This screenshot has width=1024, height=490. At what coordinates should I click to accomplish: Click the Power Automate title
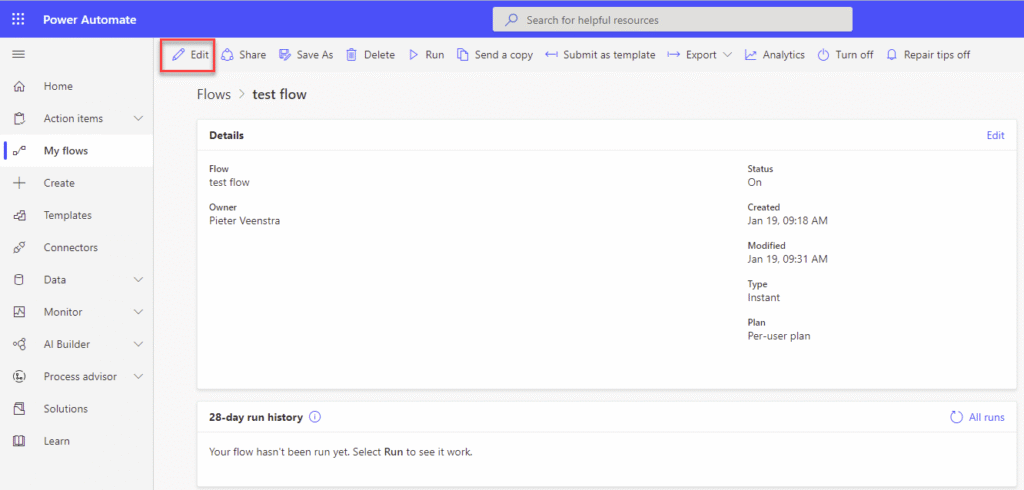pyautogui.click(x=89, y=20)
